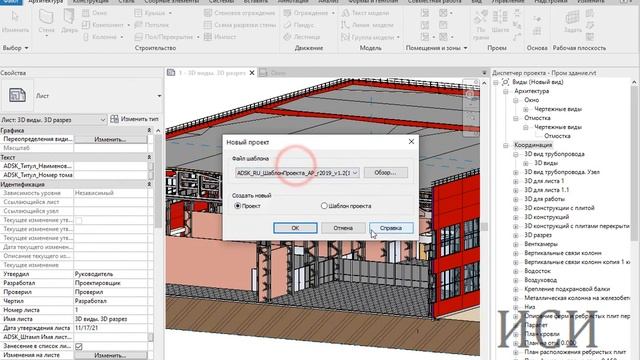Select the Ограждение railing tool
Viewport: 640px width, 360px height.
click(309, 13)
